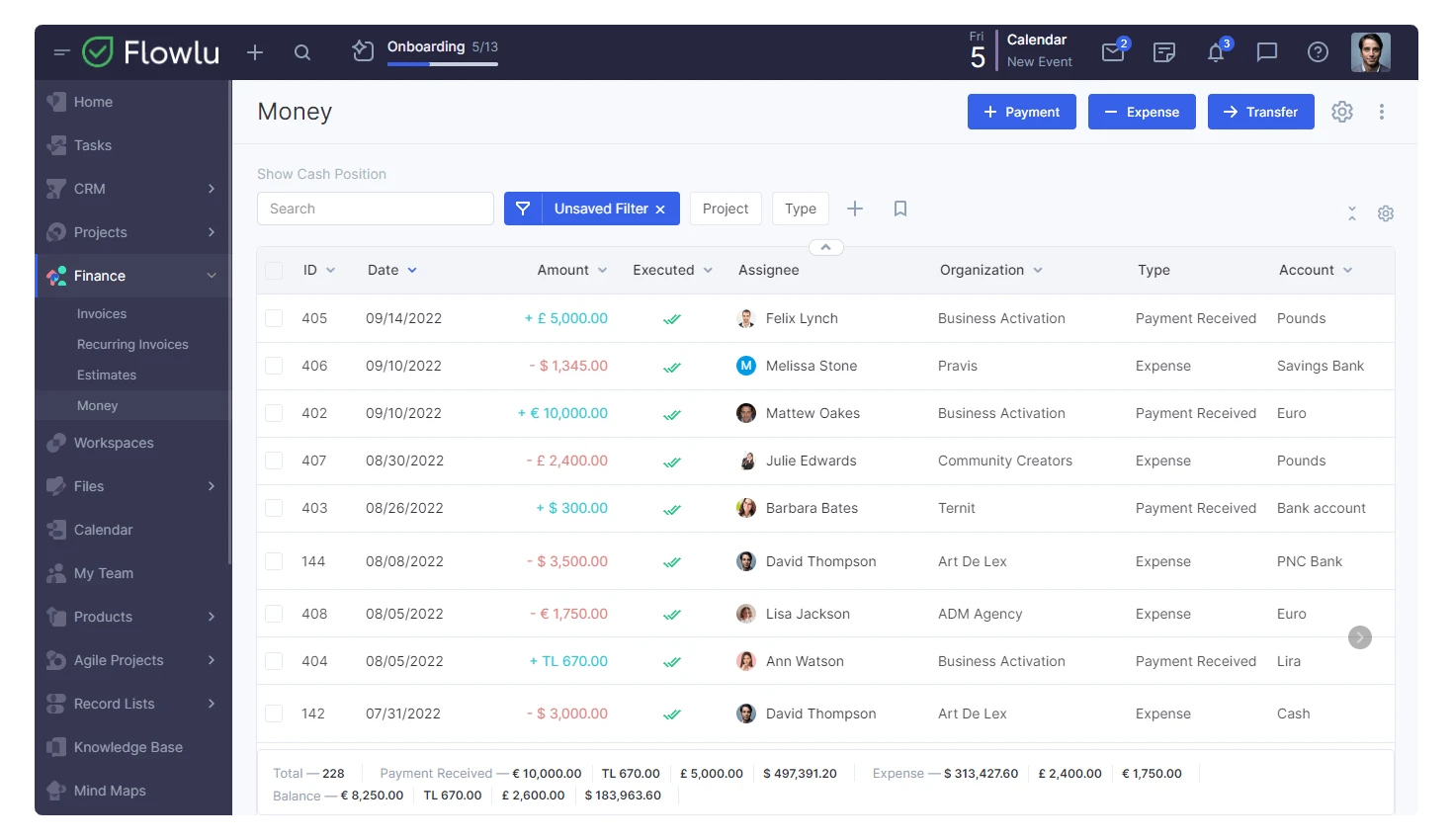Image resolution: width=1453 pixels, height=840 pixels.
Task: Collapse the Finance sidebar section
Action: click(212, 276)
